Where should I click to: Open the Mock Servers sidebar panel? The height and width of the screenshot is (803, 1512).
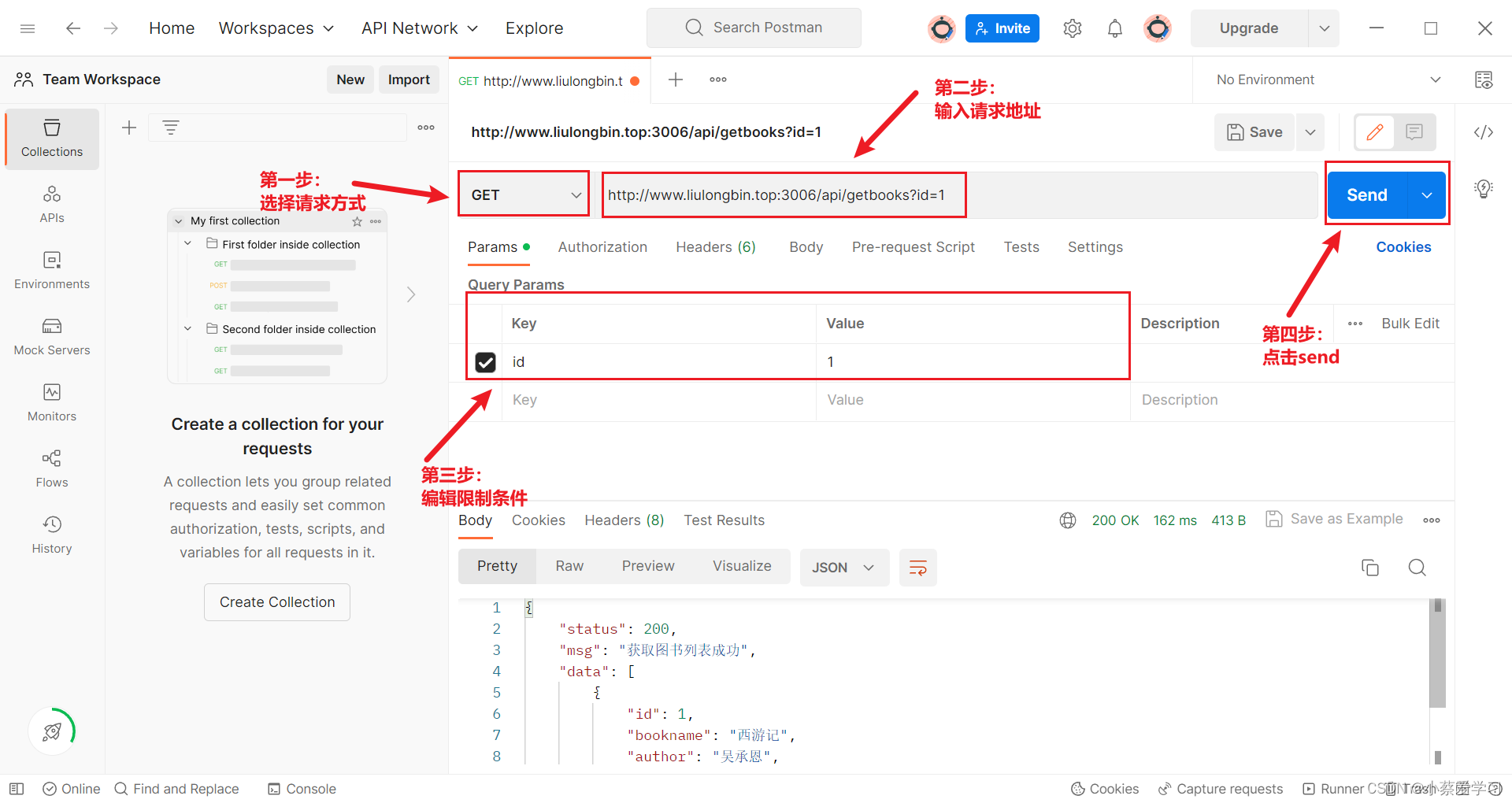(x=52, y=337)
